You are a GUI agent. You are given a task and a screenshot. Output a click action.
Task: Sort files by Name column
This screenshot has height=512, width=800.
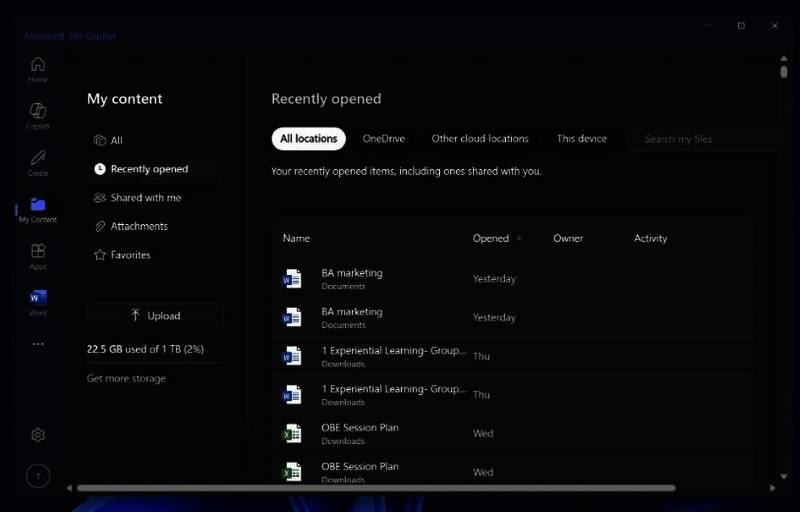[x=296, y=238]
